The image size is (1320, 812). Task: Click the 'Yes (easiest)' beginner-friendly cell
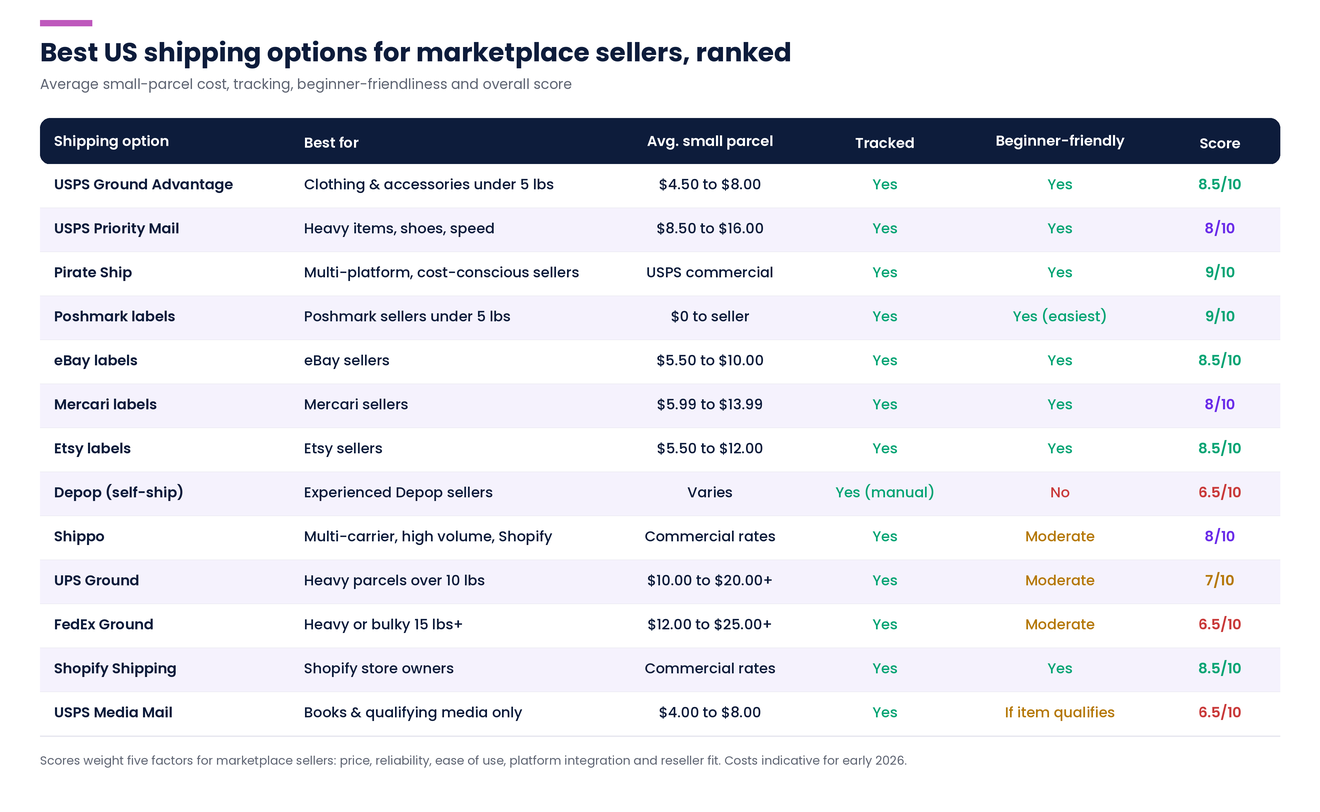coord(1060,316)
